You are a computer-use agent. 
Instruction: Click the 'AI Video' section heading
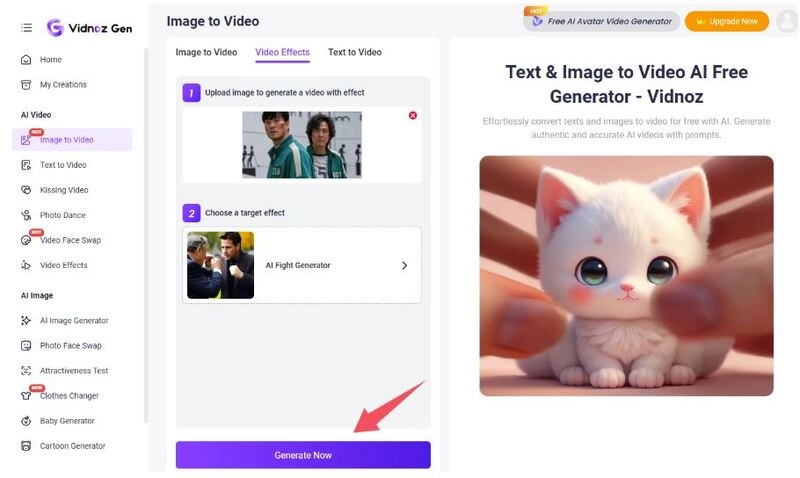pos(36,115)
